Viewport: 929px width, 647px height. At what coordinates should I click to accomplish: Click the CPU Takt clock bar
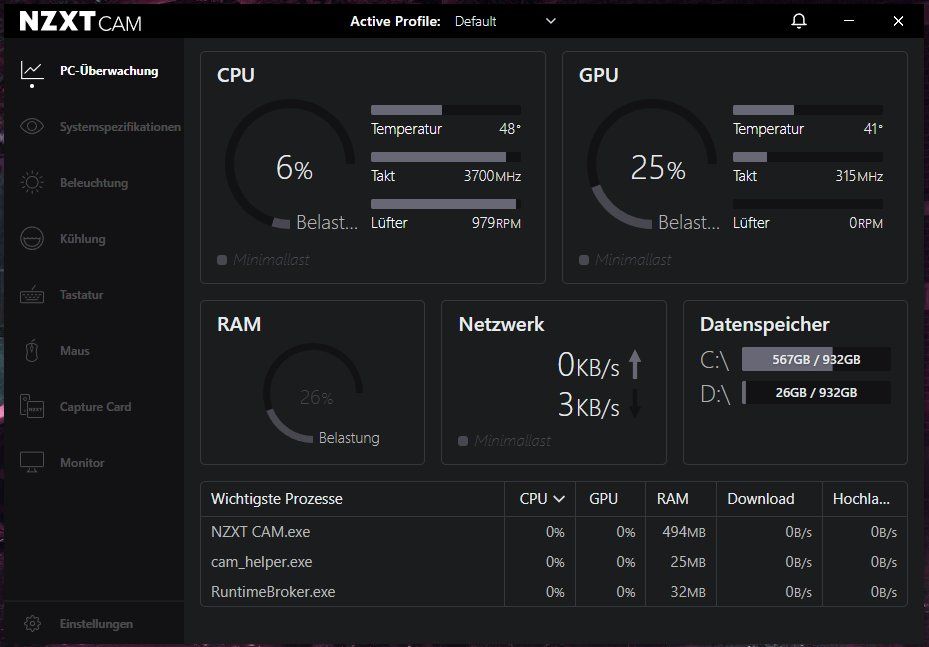click(x=446, y=157)
